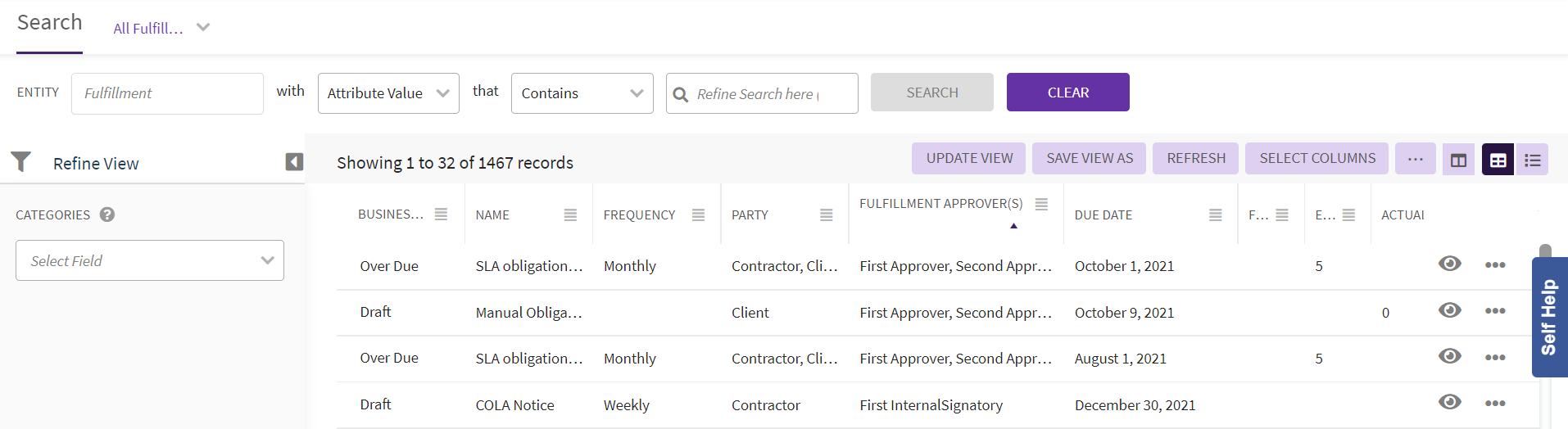
Task: Click the filter funnel icon
Action: pos(21,161)
